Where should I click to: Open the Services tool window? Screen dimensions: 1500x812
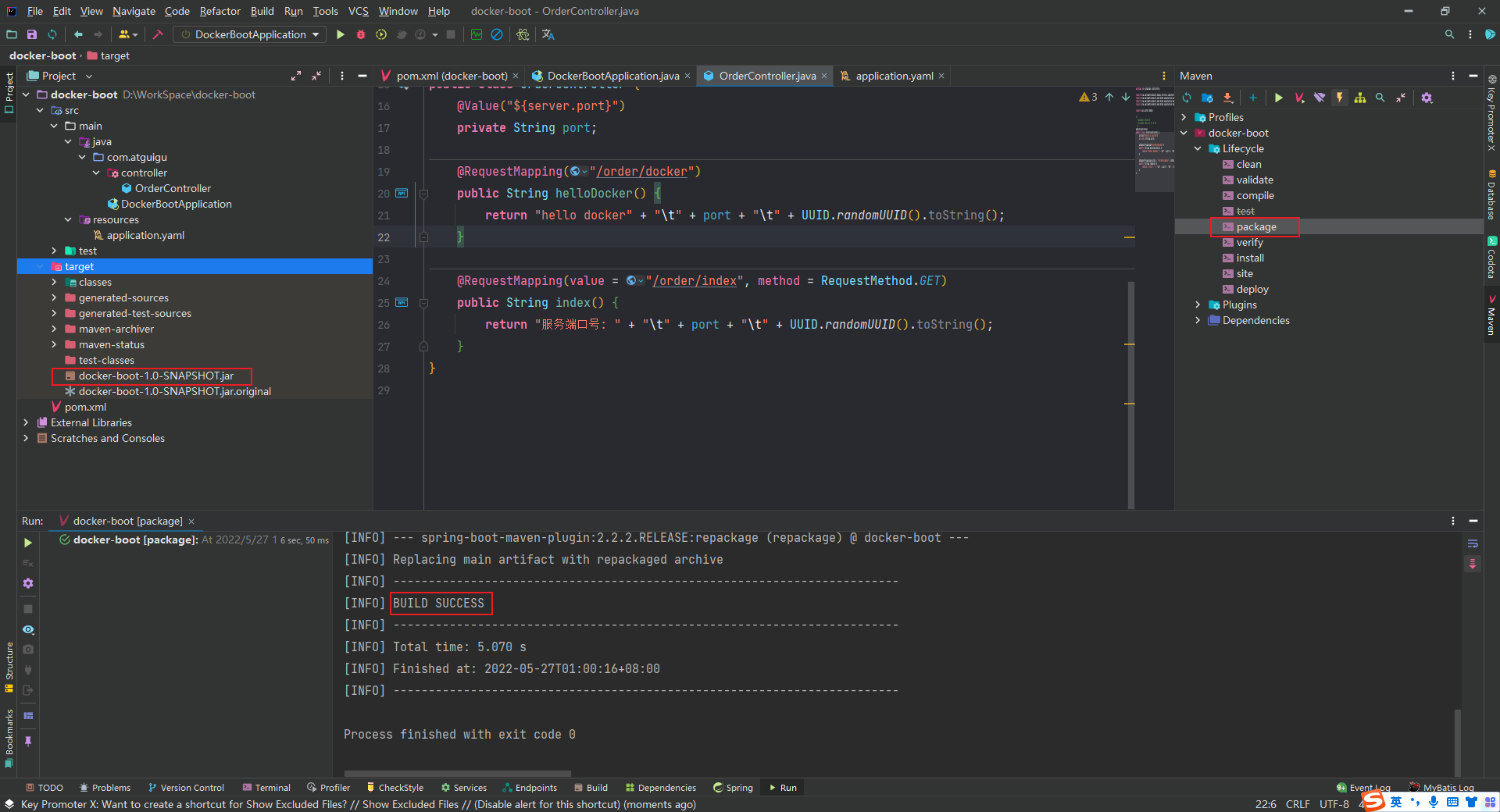(x=463, y=788)
